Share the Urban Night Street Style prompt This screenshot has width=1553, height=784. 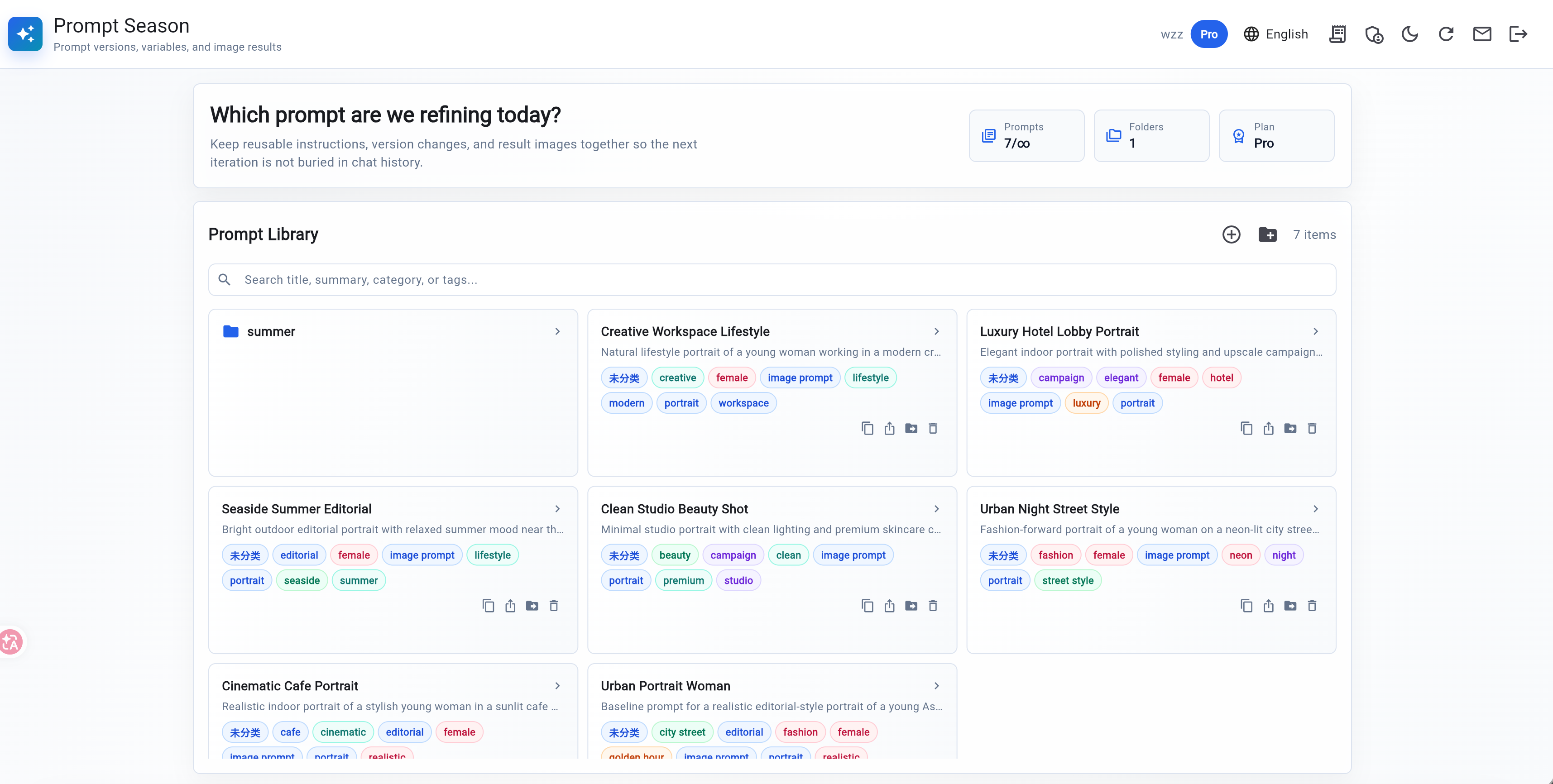click(1269, 606)
